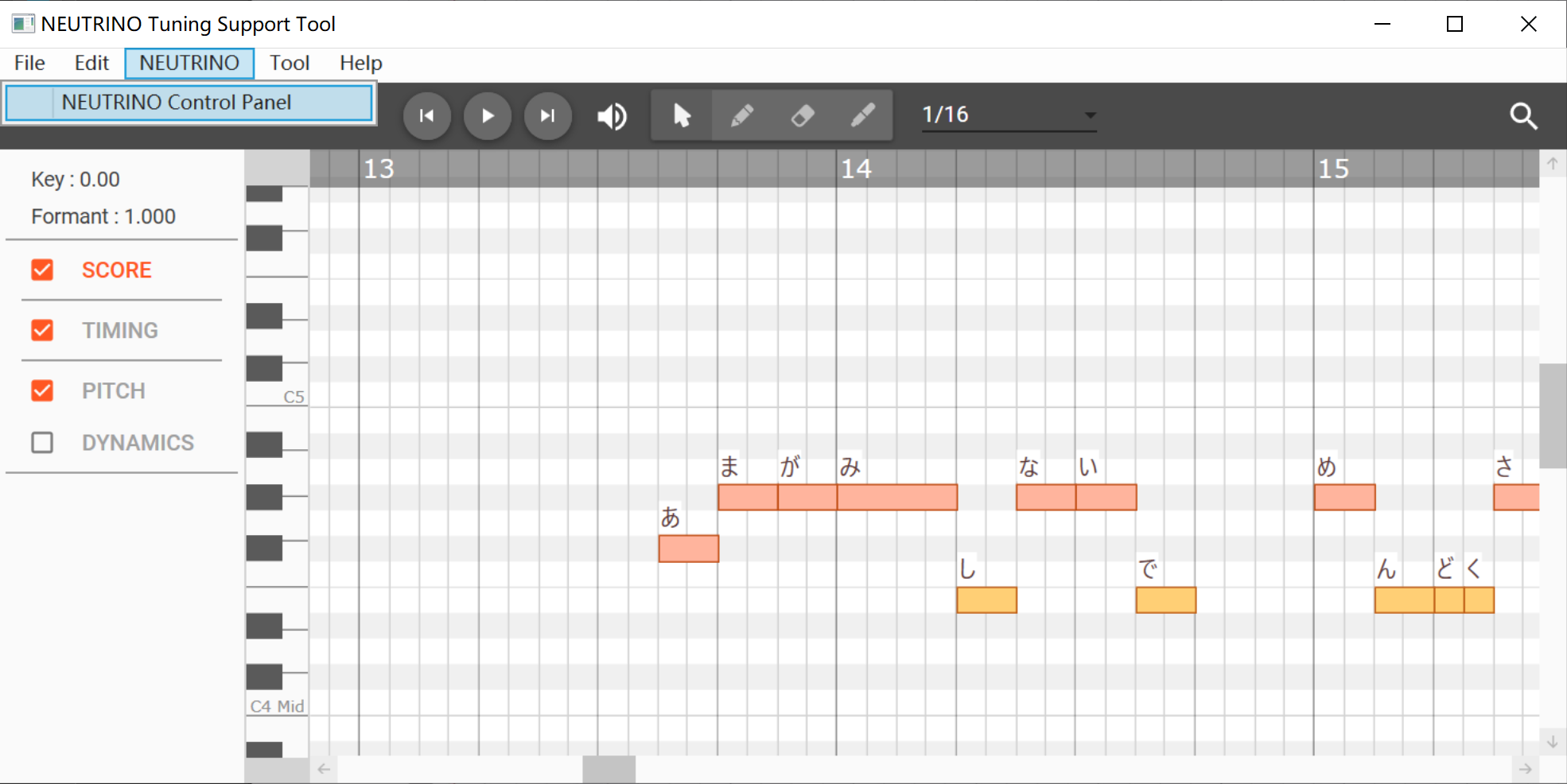Click the horizontal scrollbar thumb

pyautogui.click(x=609, y=770)
